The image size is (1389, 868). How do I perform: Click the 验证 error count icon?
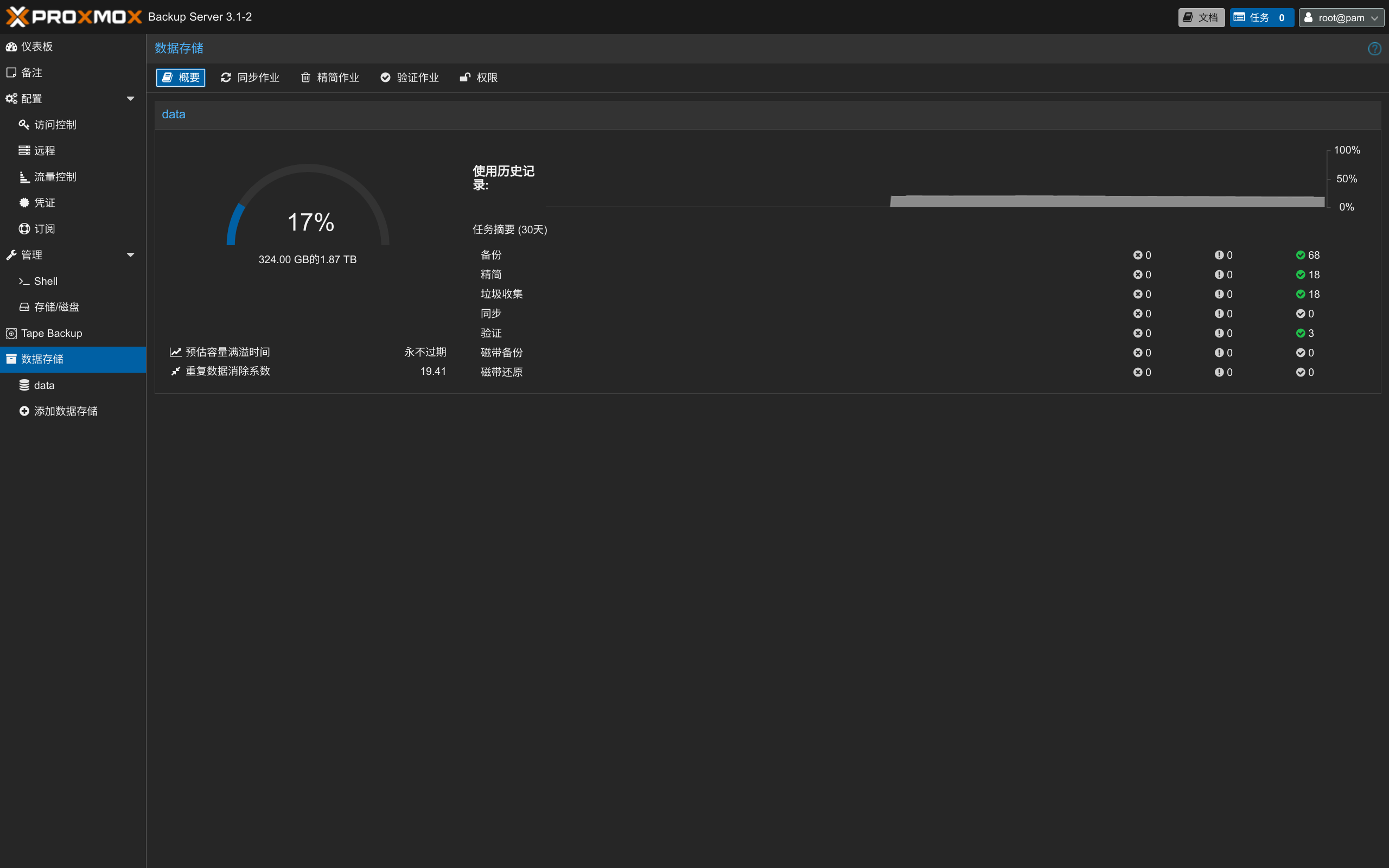pos(1137,333)
